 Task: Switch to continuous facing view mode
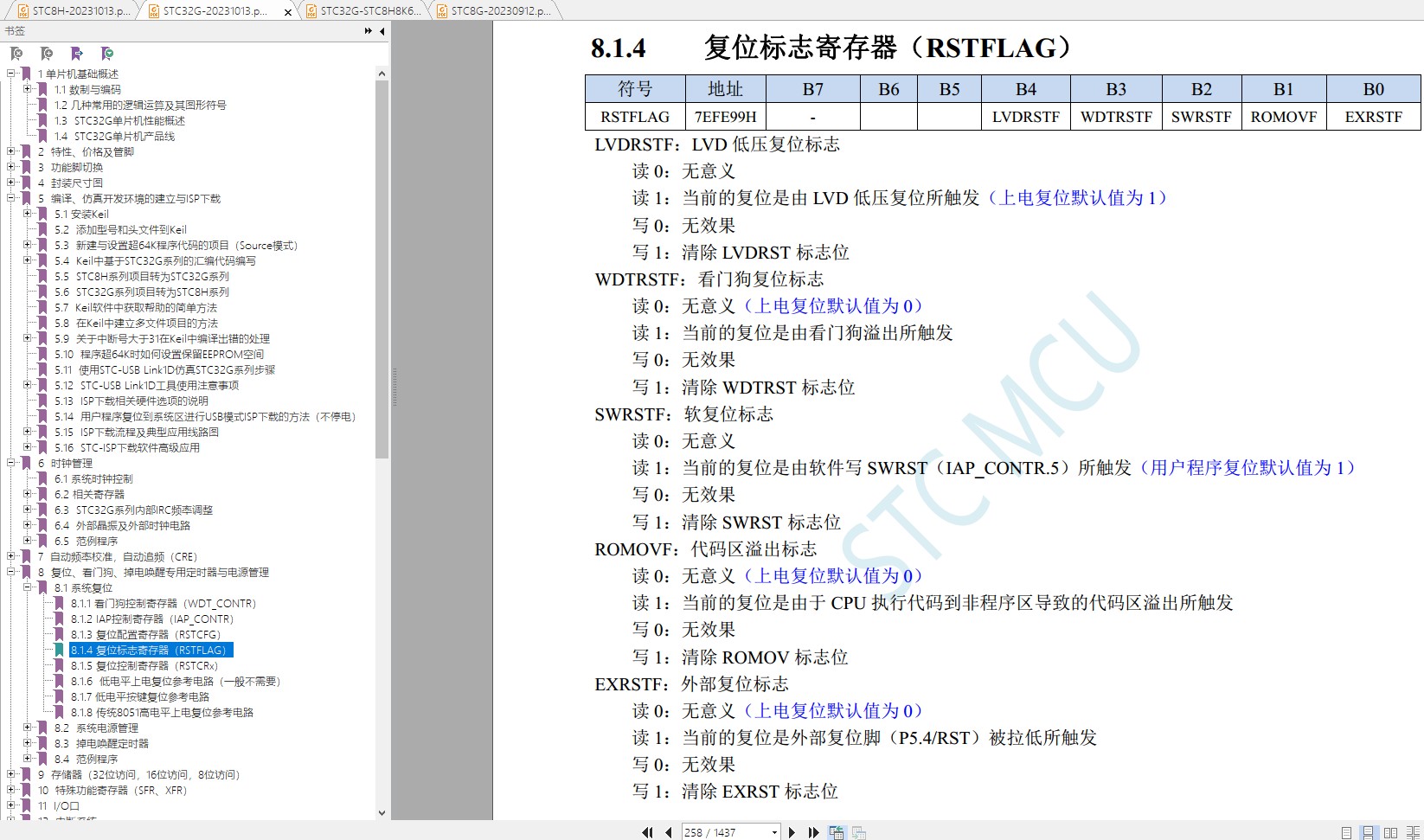1414,832
